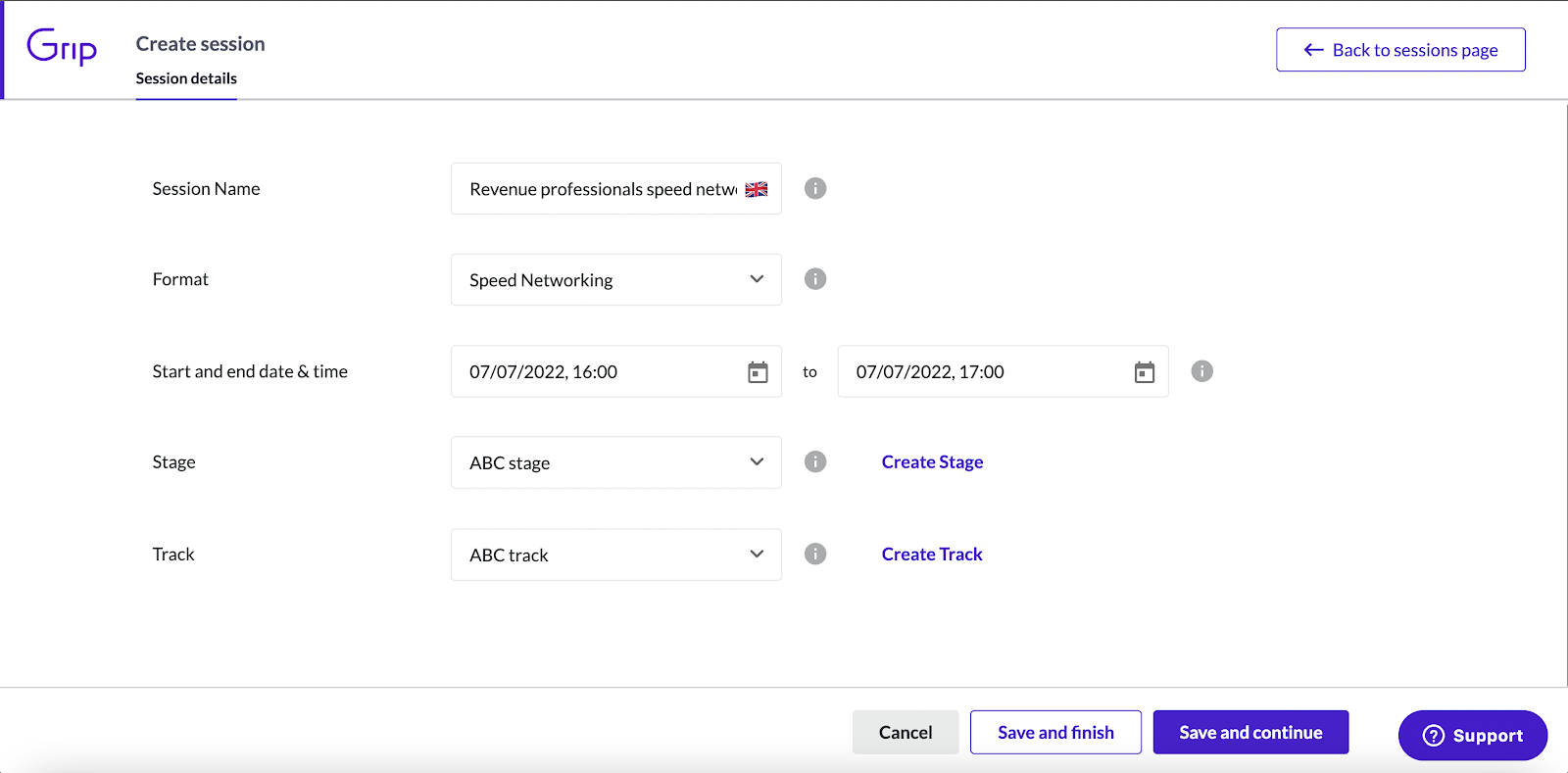The height and width of the screenshot is (773, 1568).
Task: Open the Support chat widget
Action: 1473,735
